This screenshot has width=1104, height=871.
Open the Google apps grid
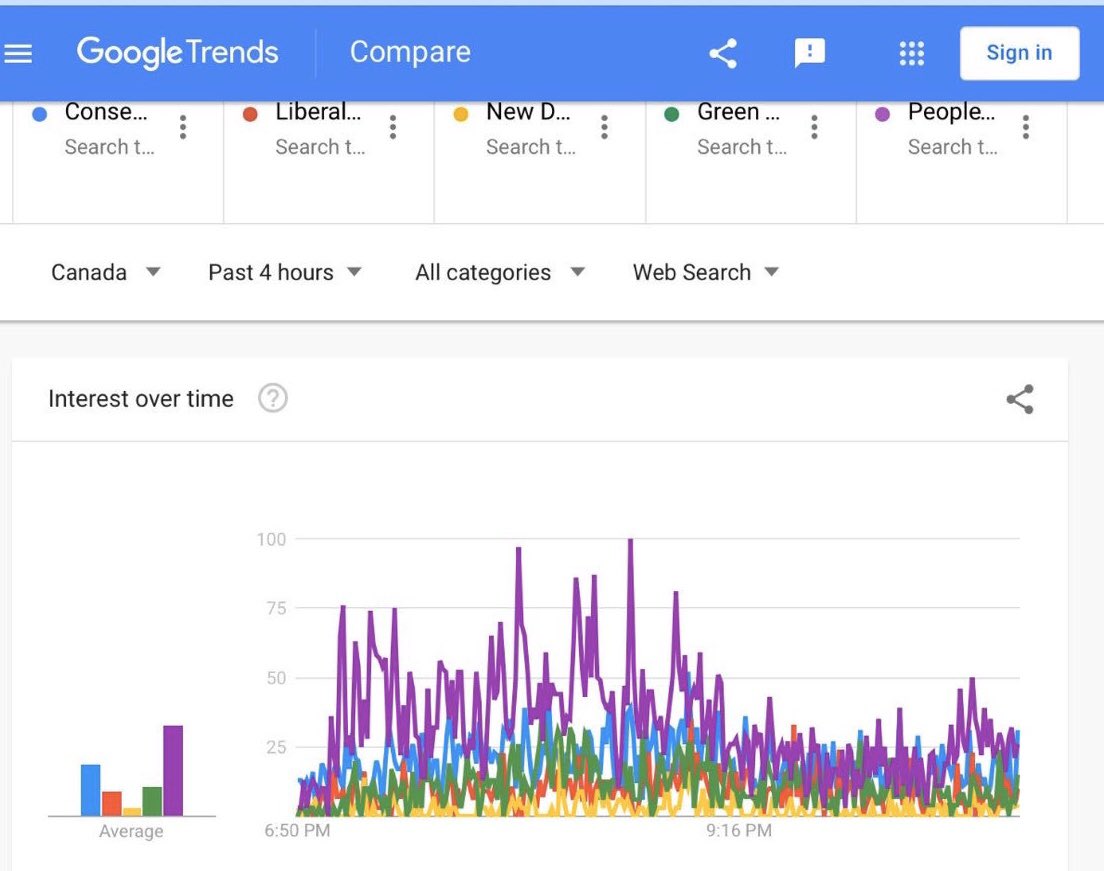click(x=912, y=54)
